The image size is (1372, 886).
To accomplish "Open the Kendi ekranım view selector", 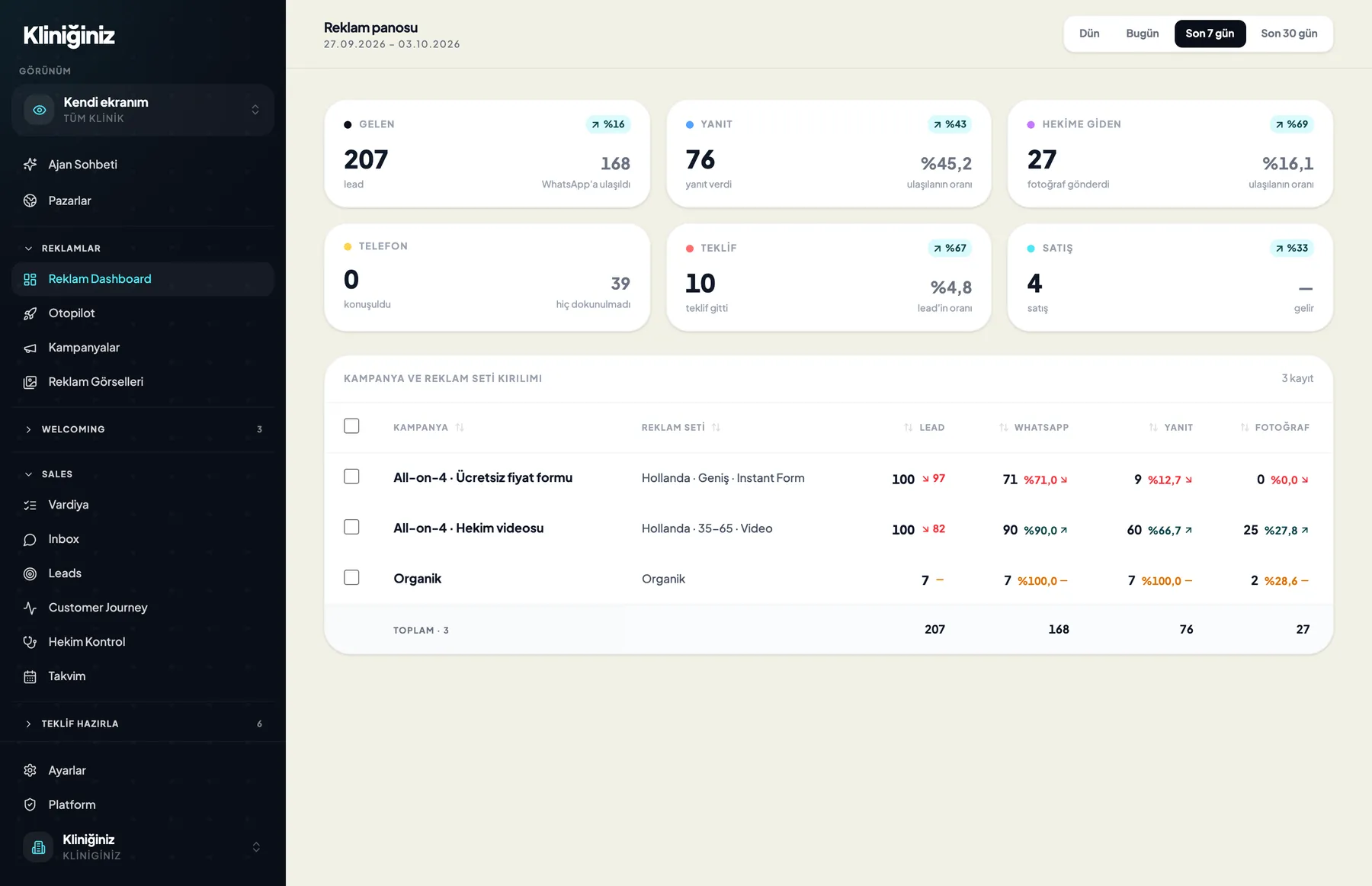I will point(143,110).
